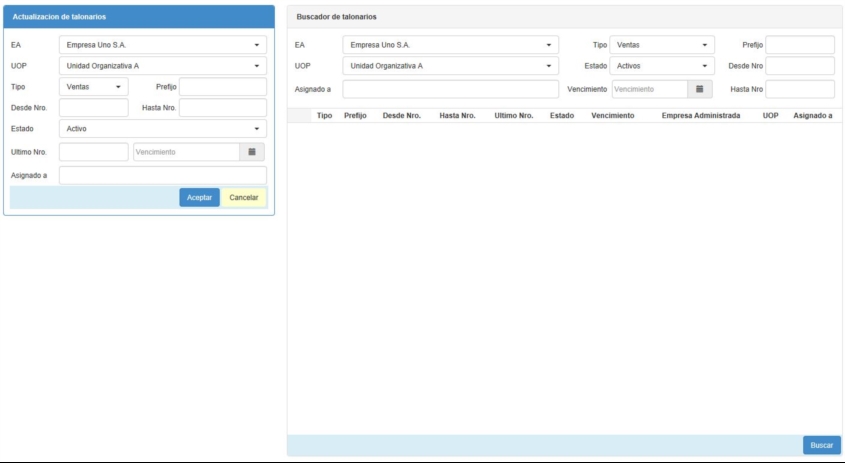Click the Hasta Nro. input in Actualizacion panel
The height and width of the screenshot is (463, 845).
pyautogui.click(x=222, y=108)
